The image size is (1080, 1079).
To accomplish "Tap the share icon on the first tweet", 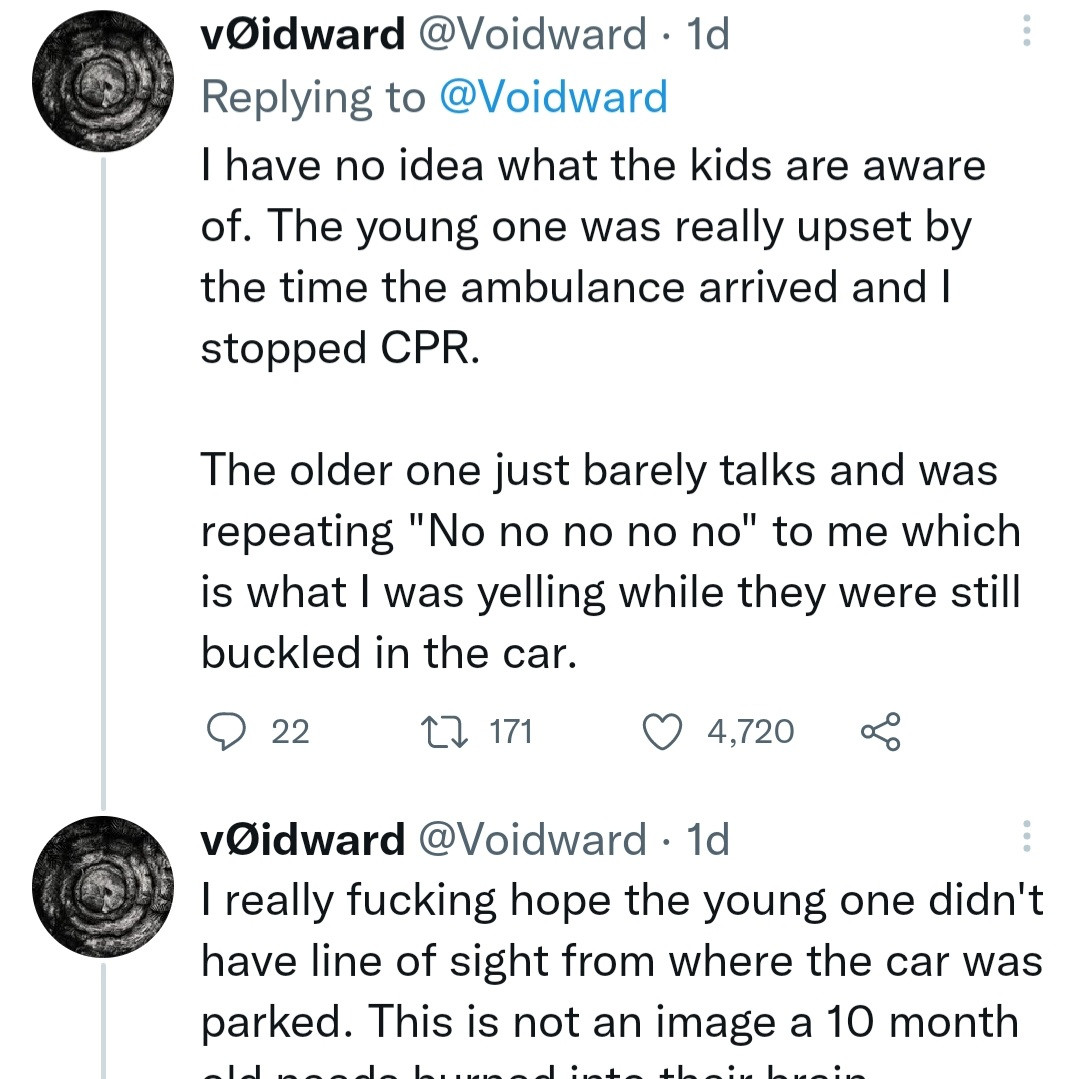I will (x=880, y=732).
